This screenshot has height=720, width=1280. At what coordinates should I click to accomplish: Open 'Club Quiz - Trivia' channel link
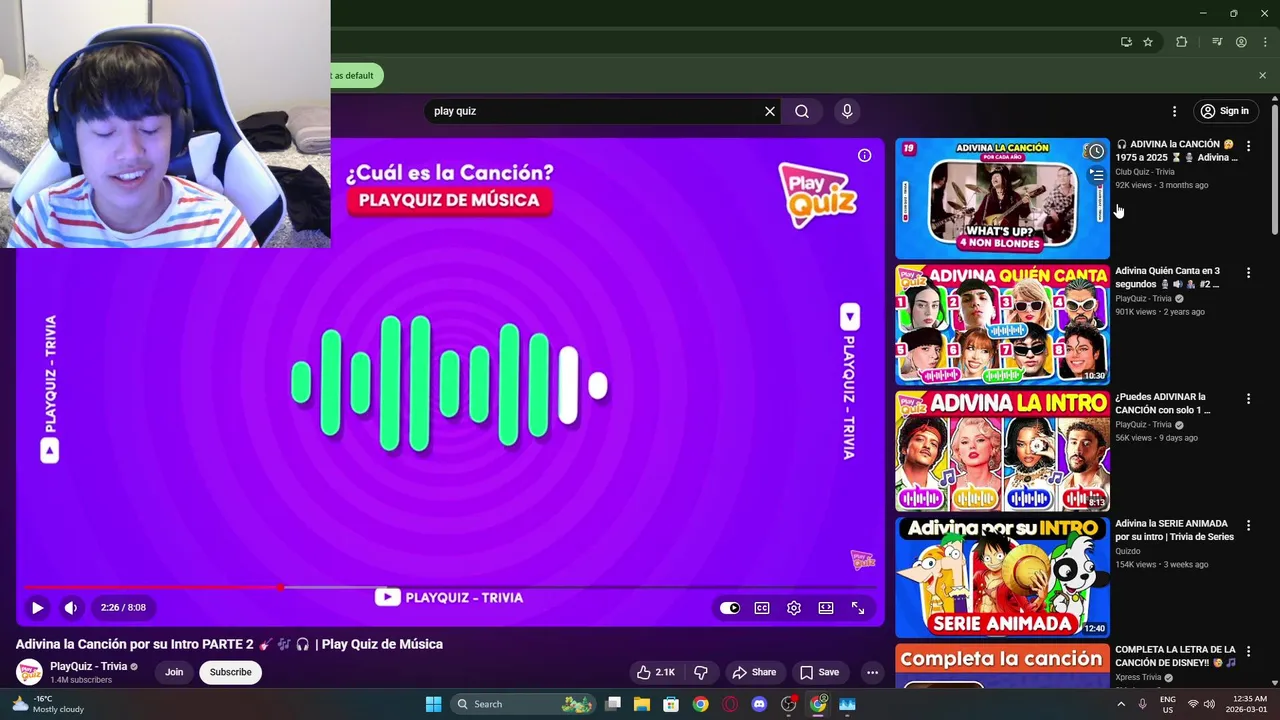point(1145,172)
